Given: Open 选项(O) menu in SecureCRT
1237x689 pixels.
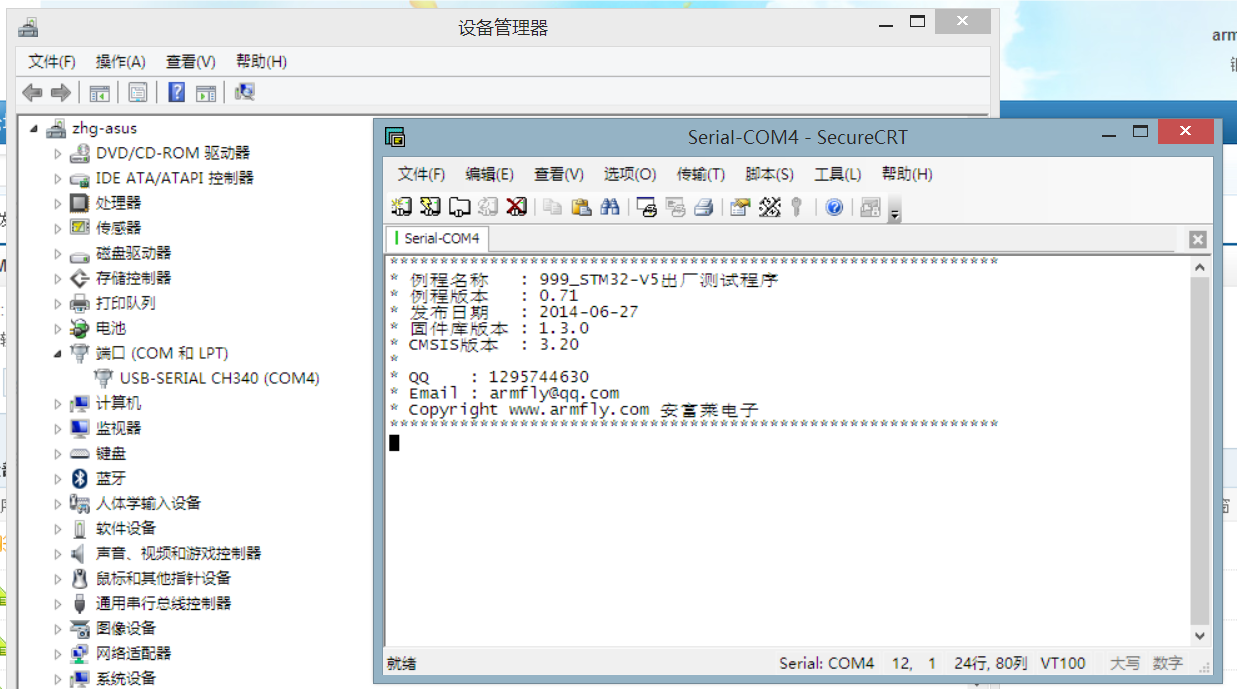Looking at the screenshot, I should coord(630,174).
